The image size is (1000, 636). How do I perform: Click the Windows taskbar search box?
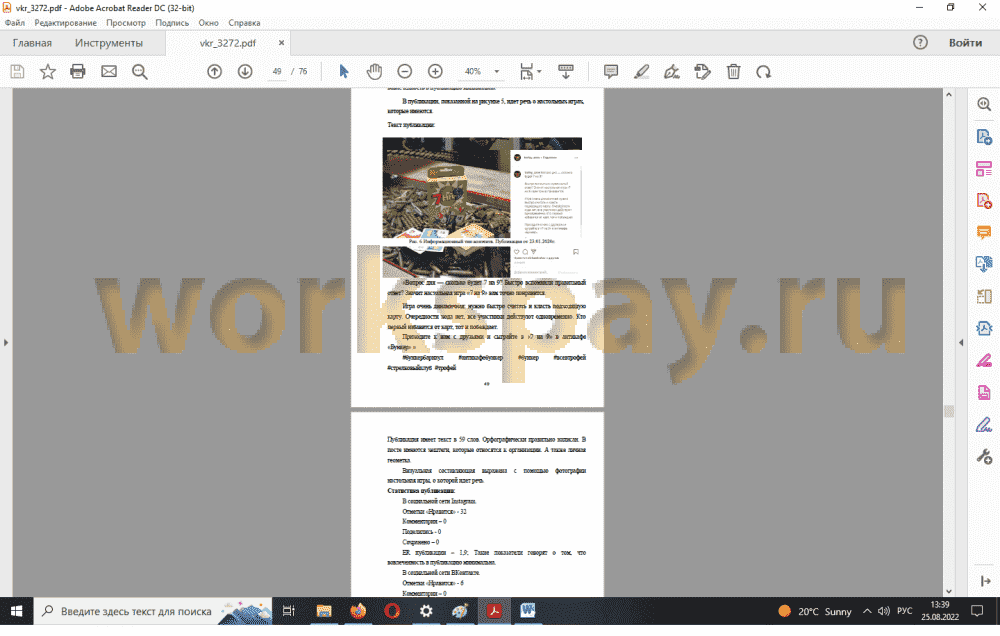[152, 611]
